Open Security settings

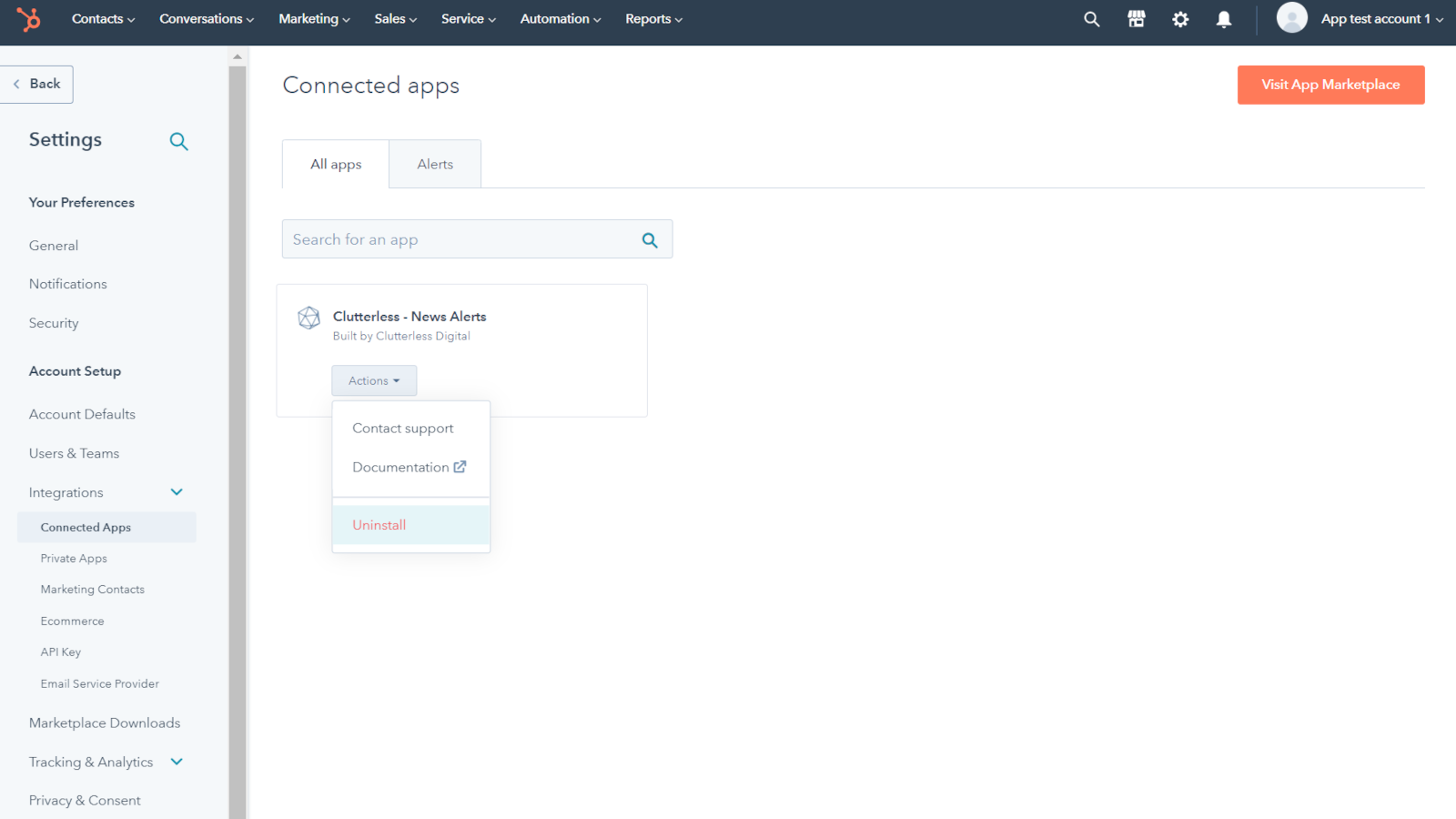click(x=54, y=323)
